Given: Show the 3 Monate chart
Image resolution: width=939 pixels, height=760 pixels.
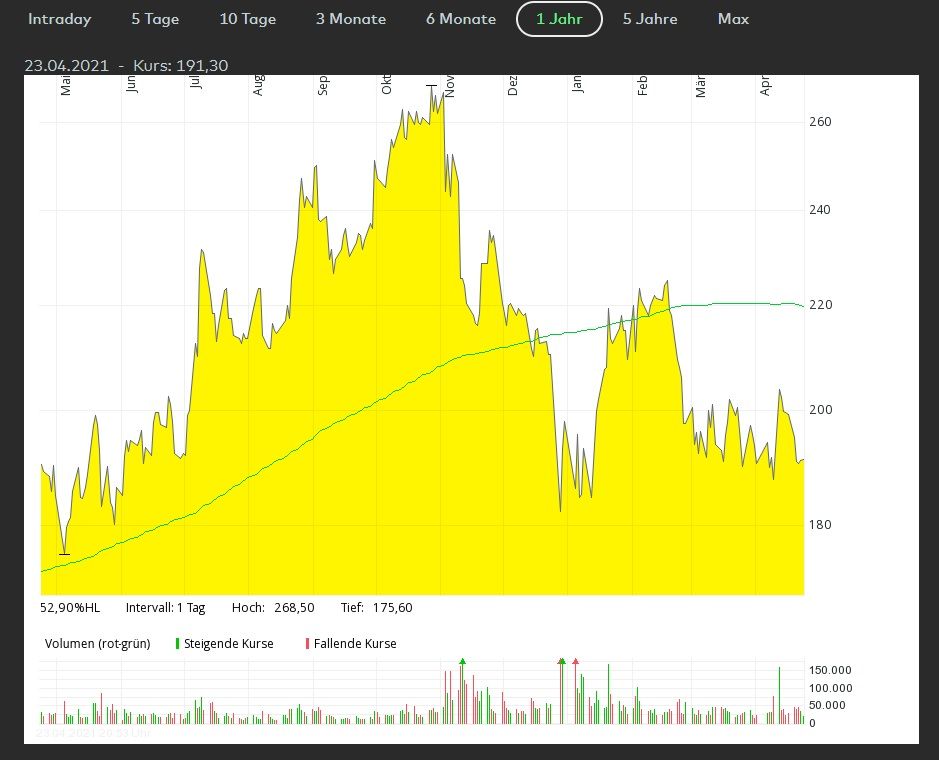Looking at the screenshot, I should pyautogui.click(x=351, y=19).
